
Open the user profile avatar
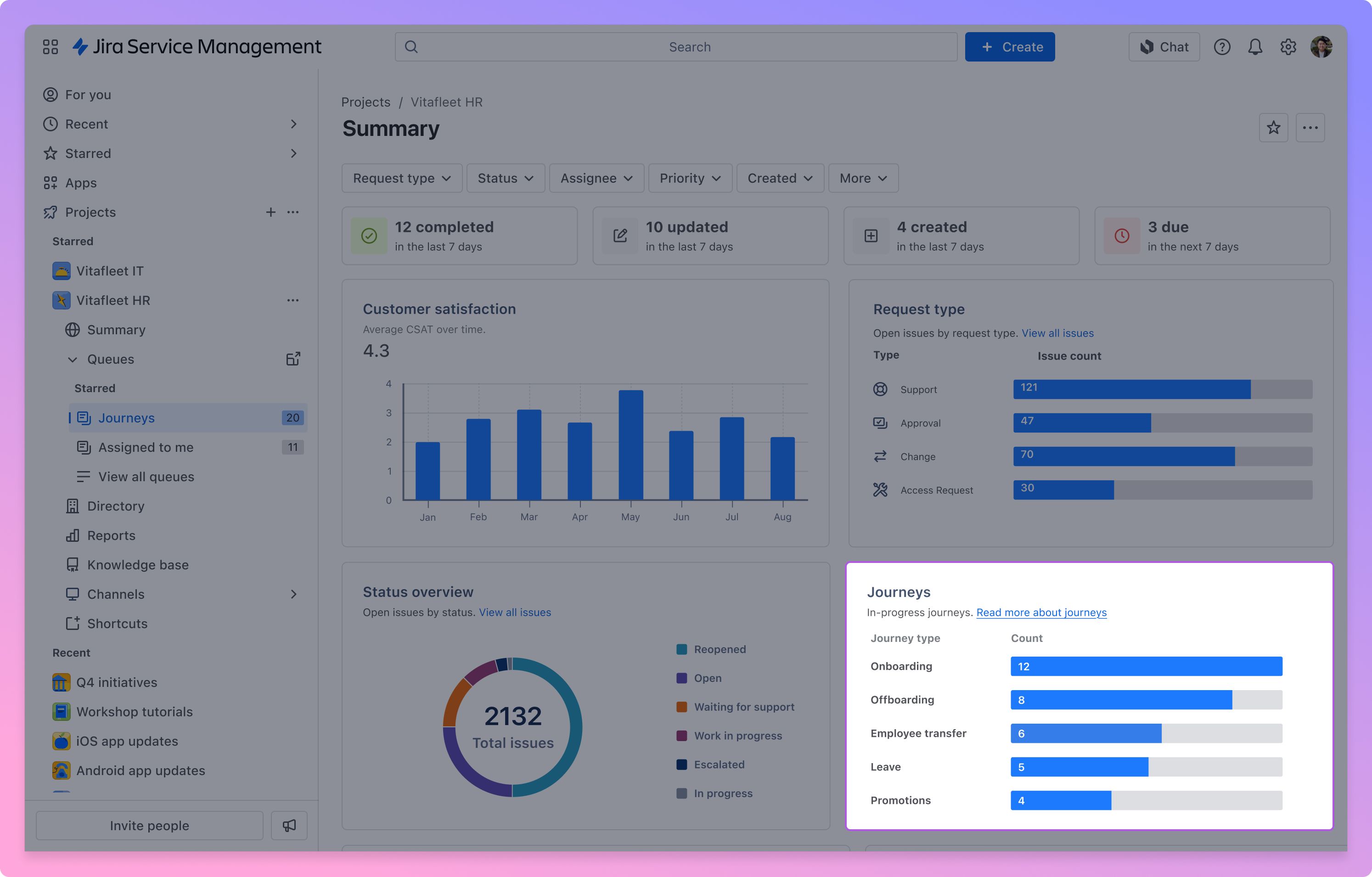click(1321, 47)
